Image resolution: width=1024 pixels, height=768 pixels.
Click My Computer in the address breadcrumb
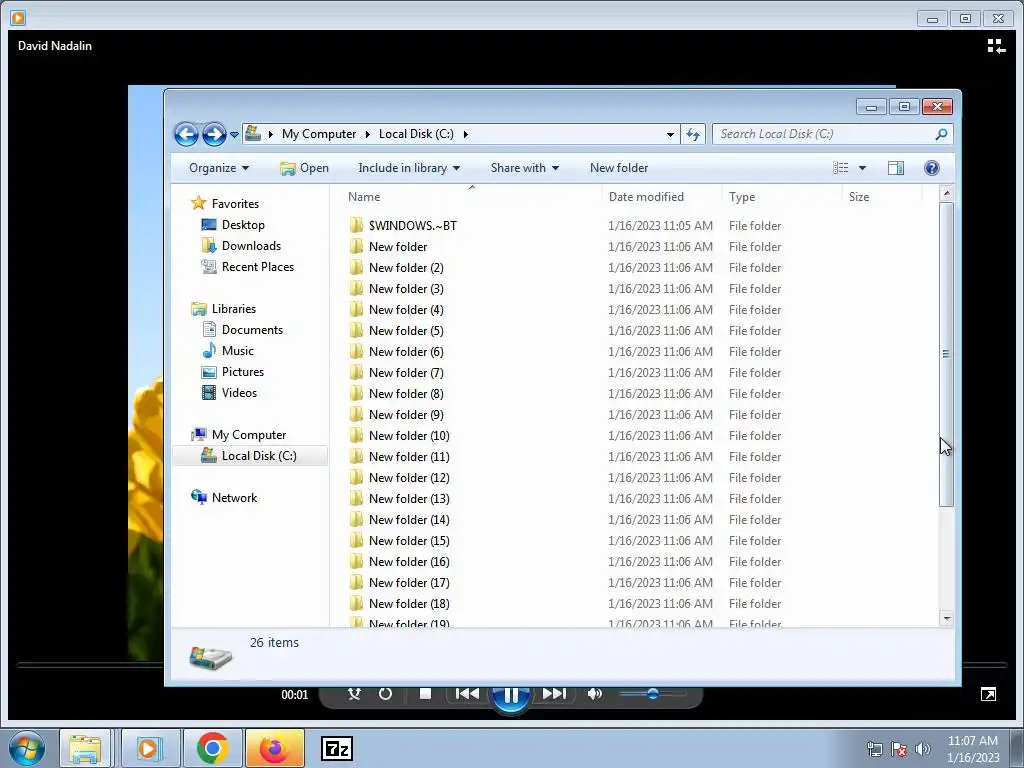point(319,134)
